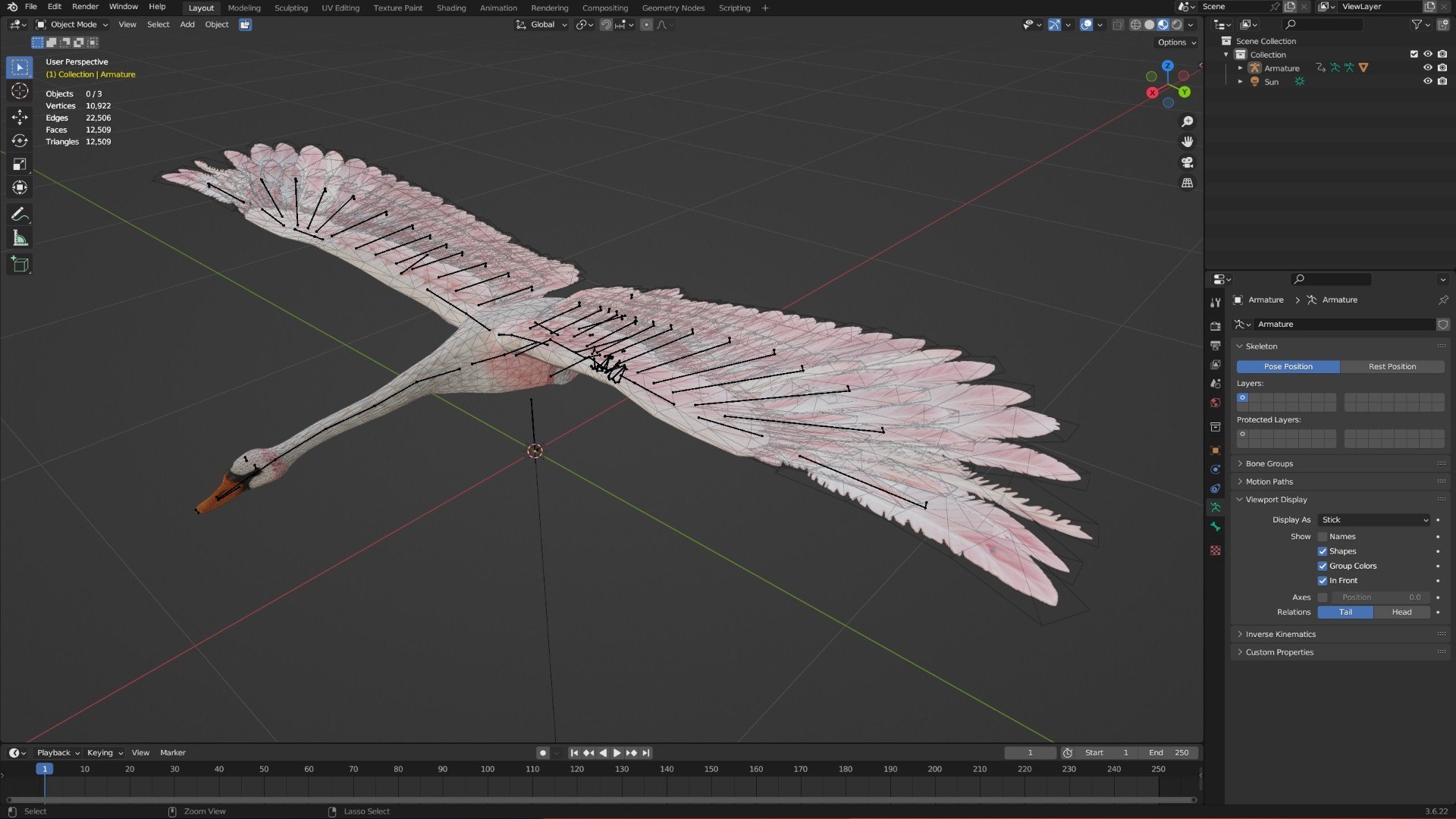Expand Armature in the outliner tree
Viewport: 1456px width, 819px height.
1241,68
